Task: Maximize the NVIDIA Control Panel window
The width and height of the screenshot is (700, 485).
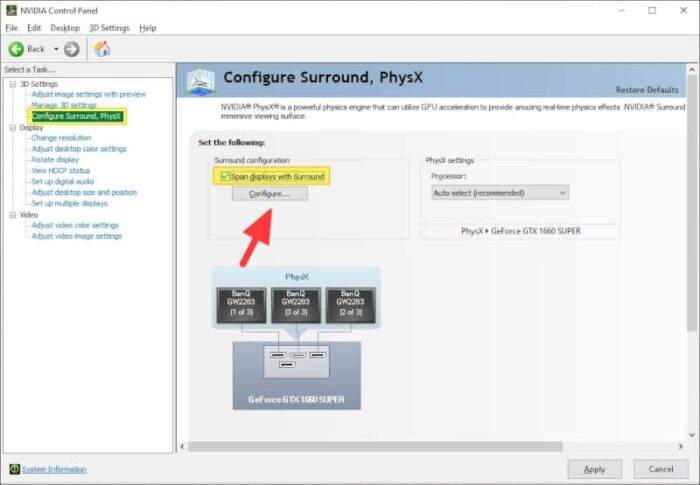Action: click(x=652, y=10)
